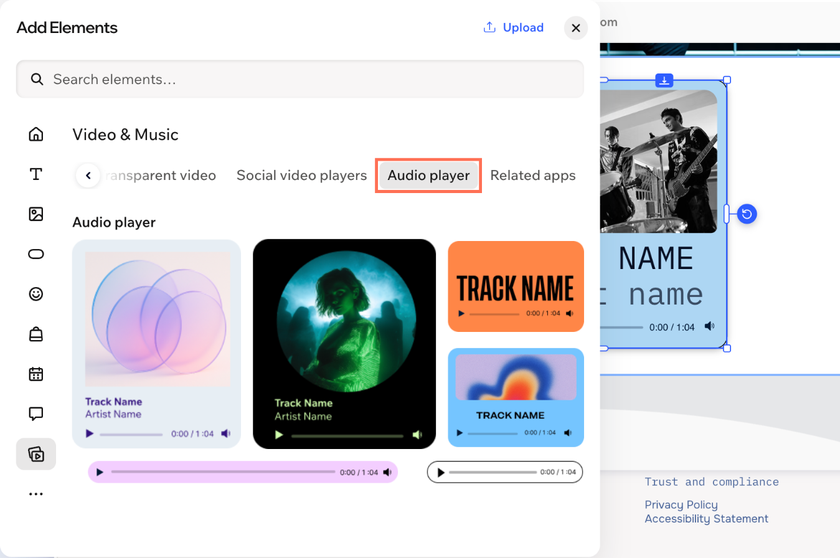840x558 pixels.
Task: Open the Button elements category
Action: click(x=36, y=254)
